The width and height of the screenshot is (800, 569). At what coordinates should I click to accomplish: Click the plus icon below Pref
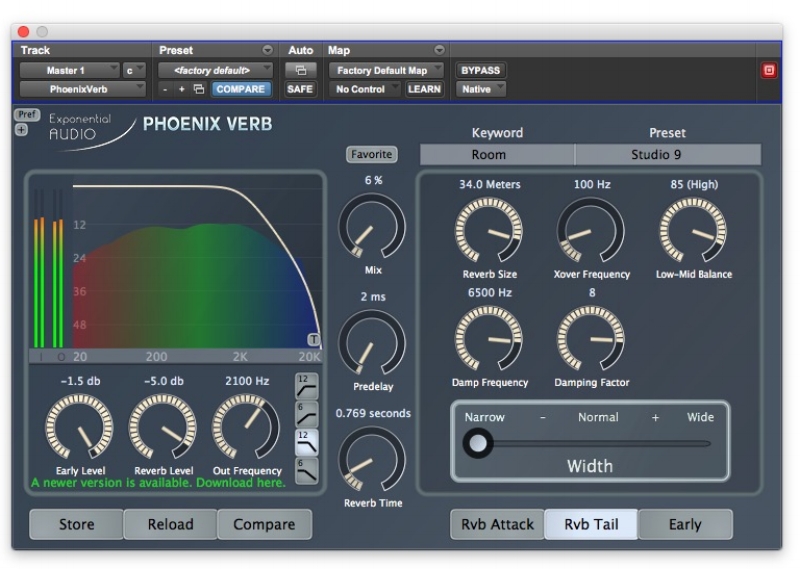[21, 130]
